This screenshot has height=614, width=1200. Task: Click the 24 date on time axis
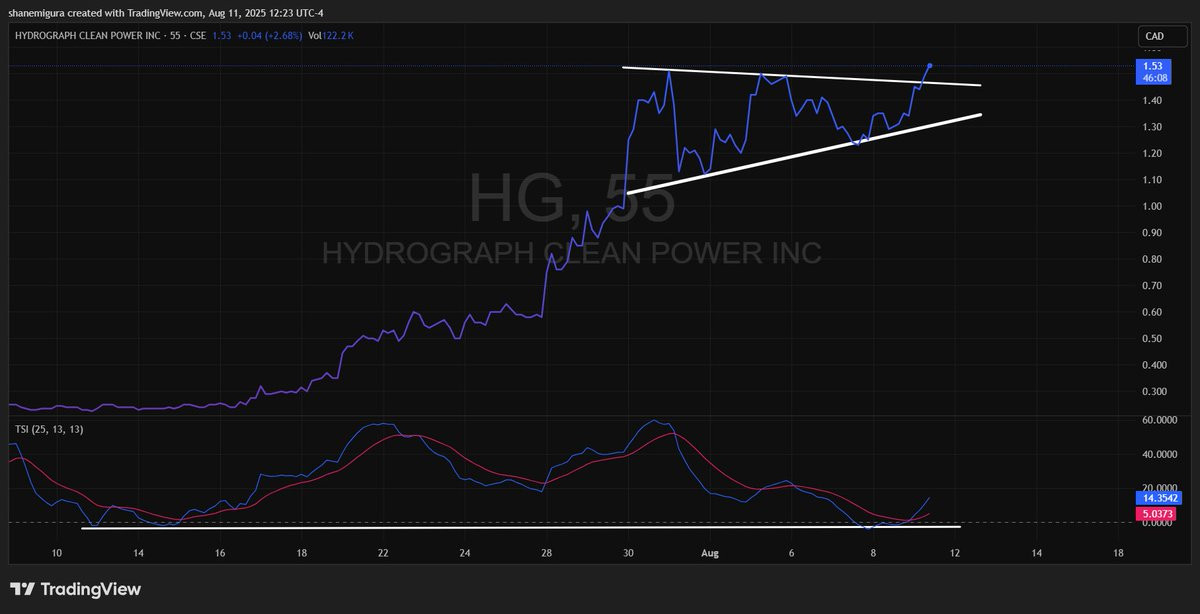465,552
